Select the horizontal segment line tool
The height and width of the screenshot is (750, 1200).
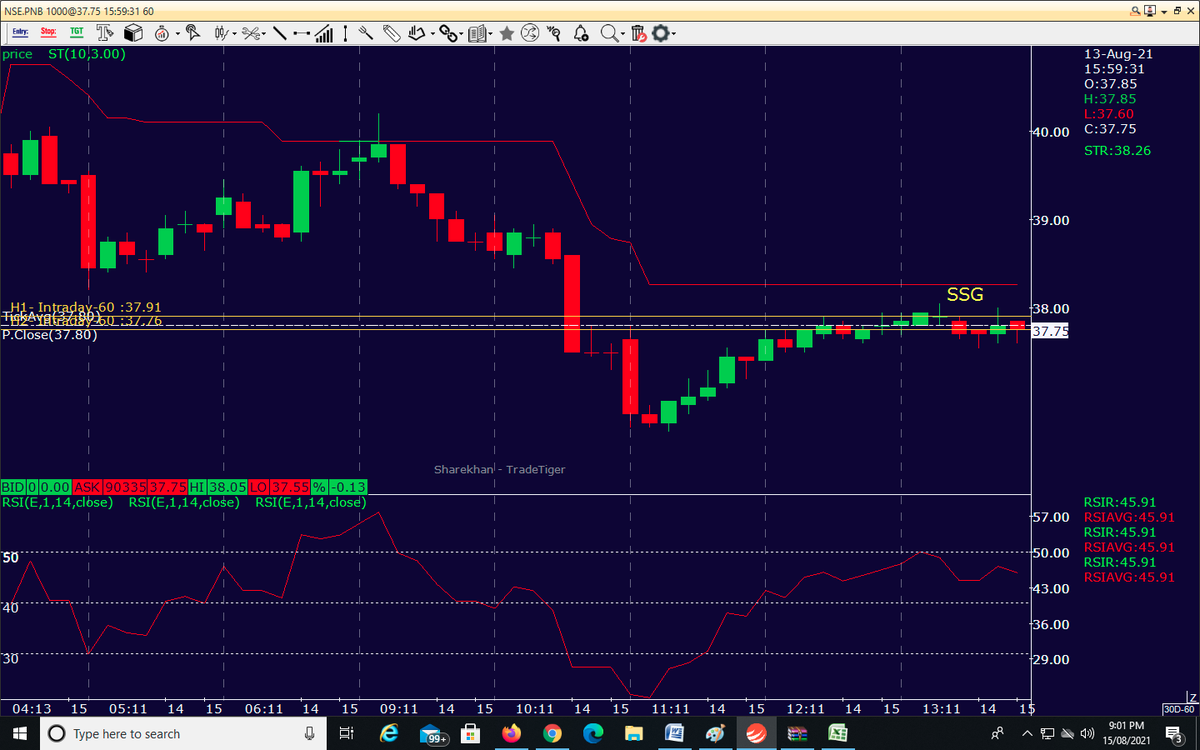[x=301, y=33]
